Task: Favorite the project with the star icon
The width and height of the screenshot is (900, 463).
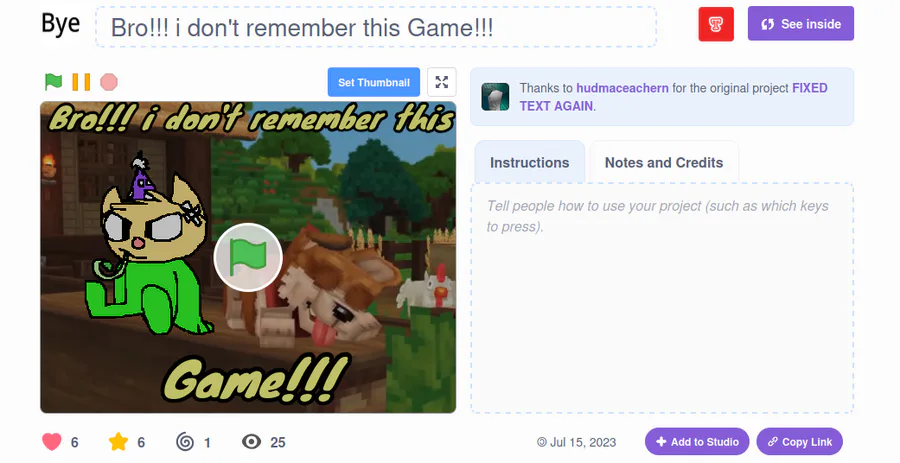Action: coord(118,442)
